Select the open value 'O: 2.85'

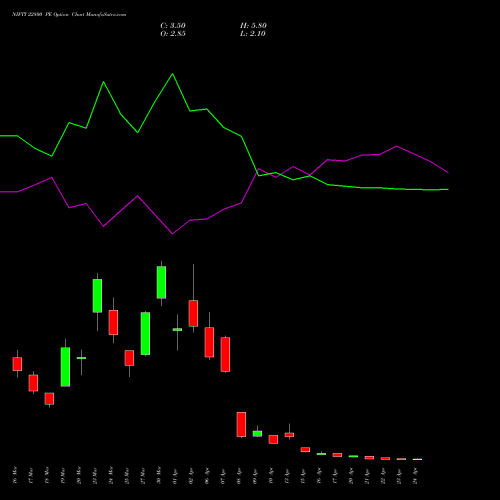173,34
